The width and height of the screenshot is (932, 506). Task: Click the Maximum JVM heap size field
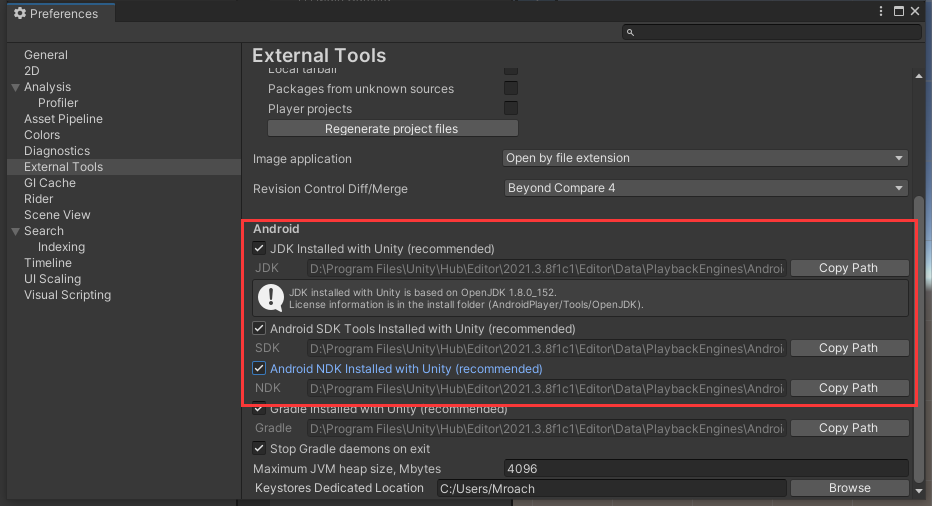706,469
